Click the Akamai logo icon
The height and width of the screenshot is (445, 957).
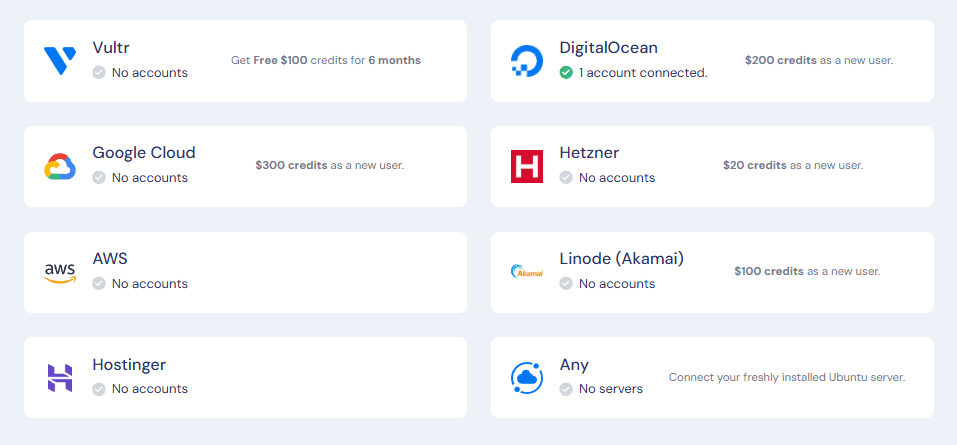click(x=527, y=272)
